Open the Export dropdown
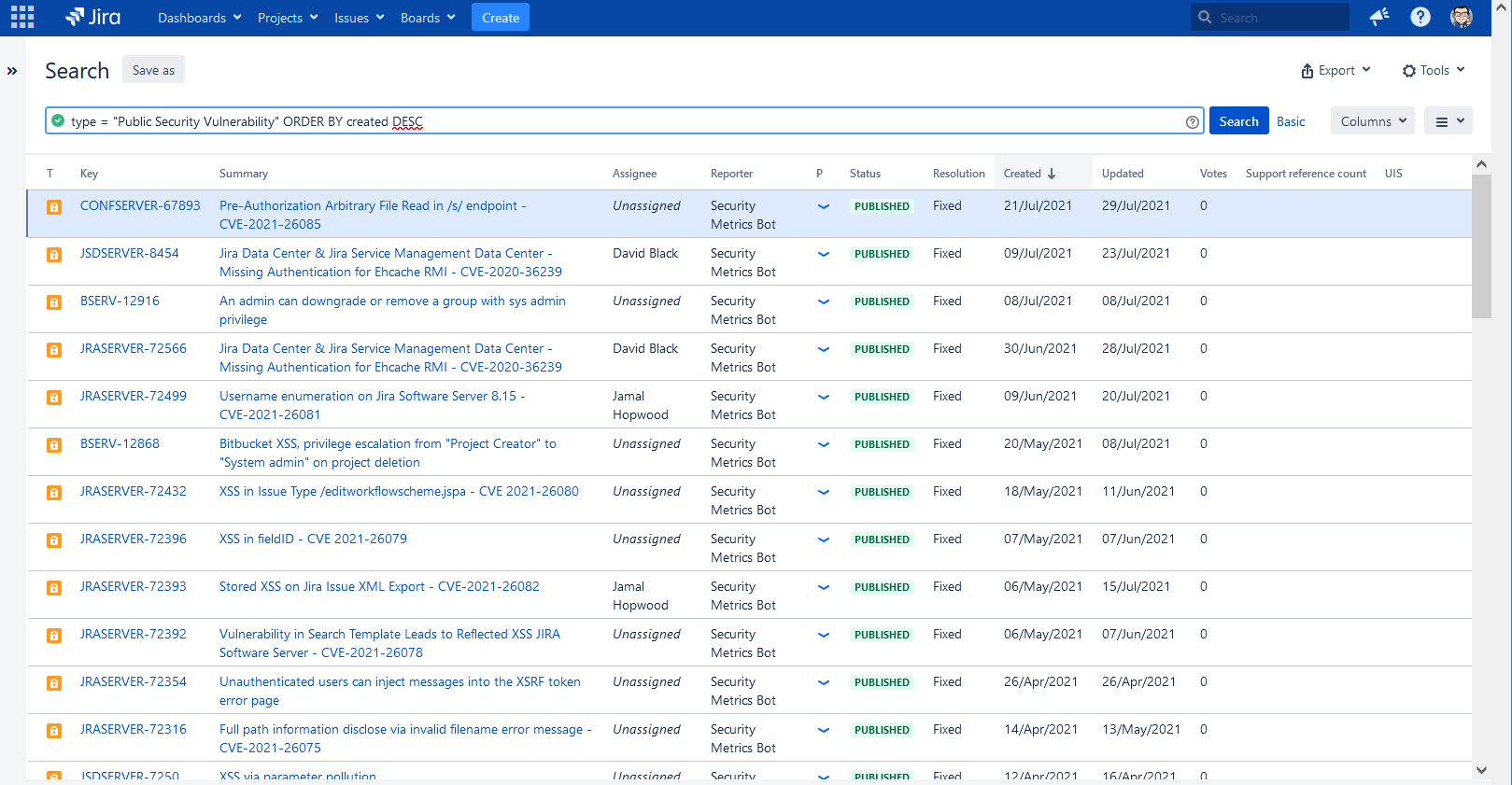The image size is (1512, 785). [1336, 70]
